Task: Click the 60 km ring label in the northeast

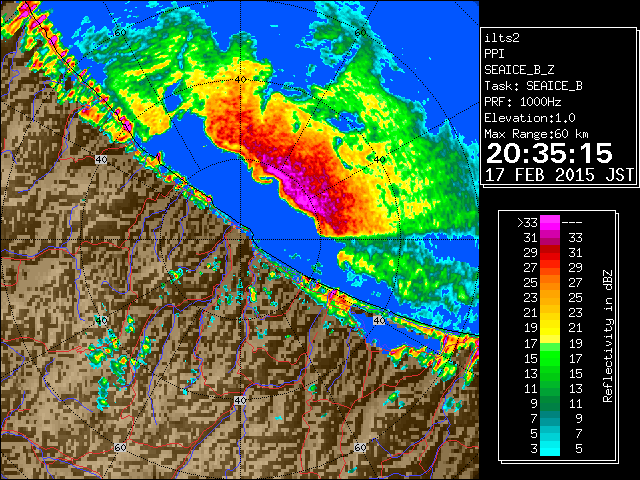Action: coord(360,33)
